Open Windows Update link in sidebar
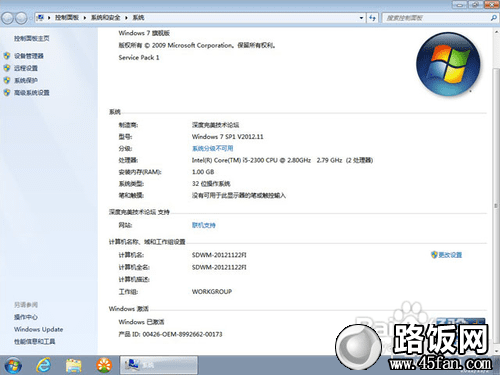Image resolution: width=500 pixels, height=375 pixels. pyautogui.click(x=38, y=329)
